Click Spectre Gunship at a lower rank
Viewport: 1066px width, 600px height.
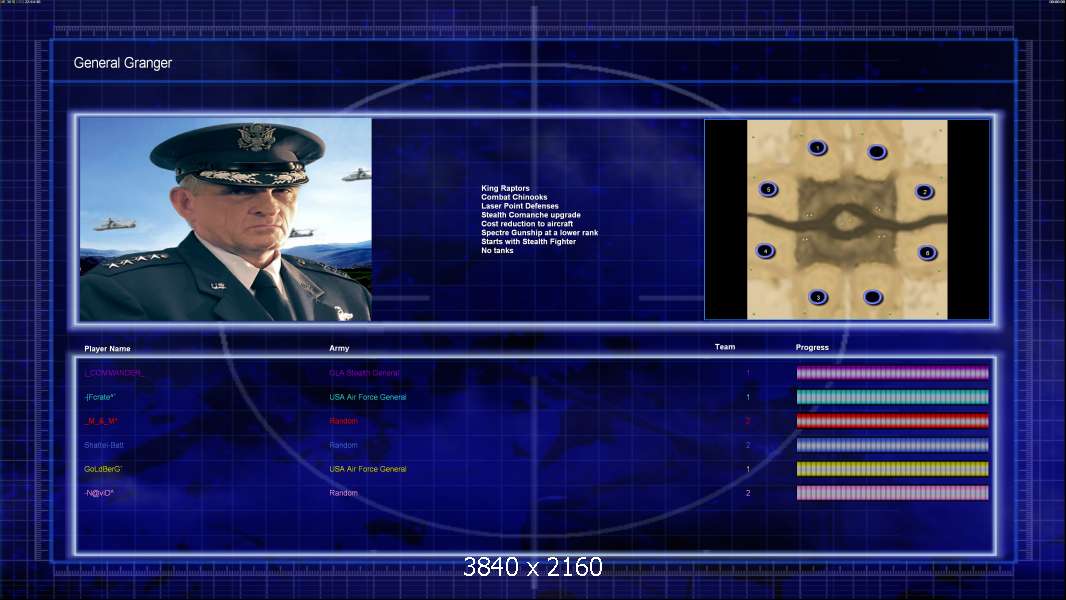click(x=540, y=232)
